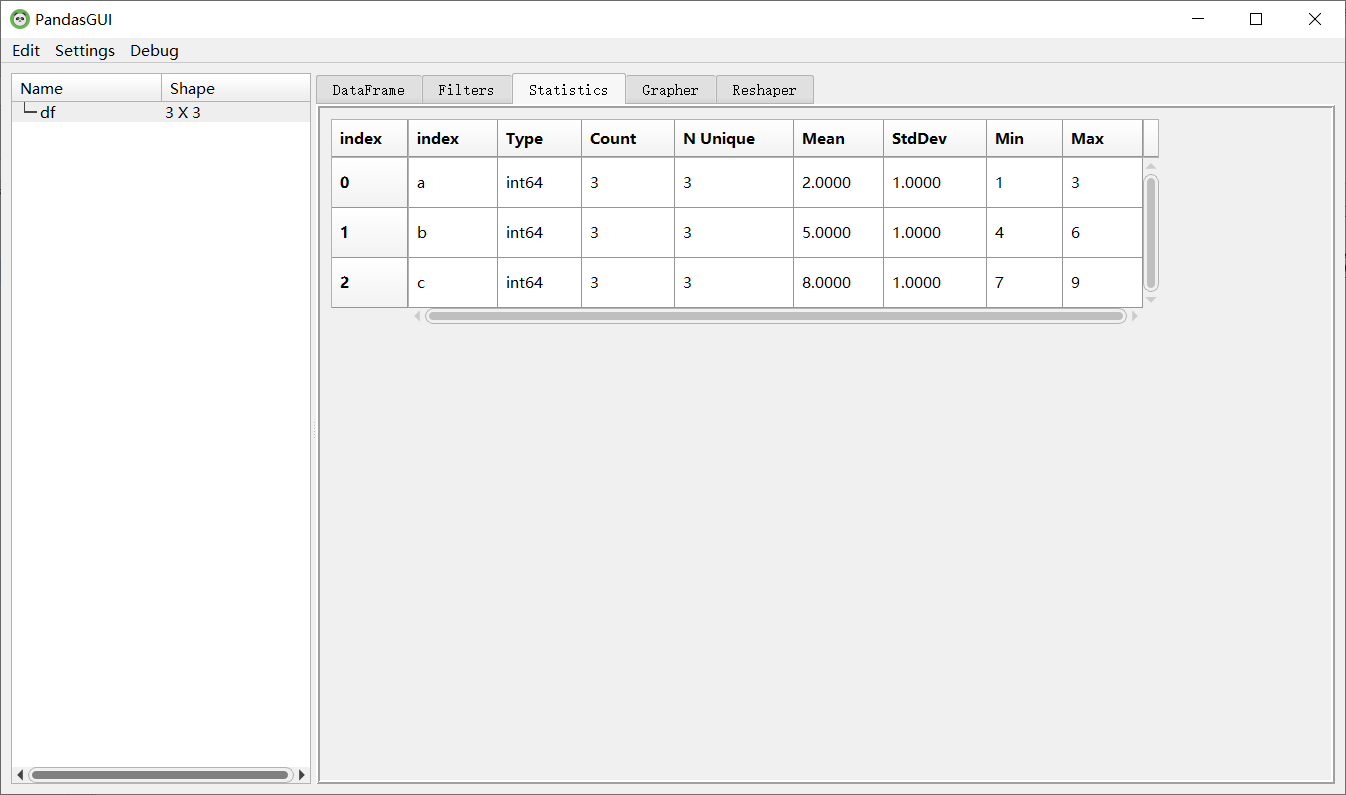Click cell 'c' in index column

[453, 283]
